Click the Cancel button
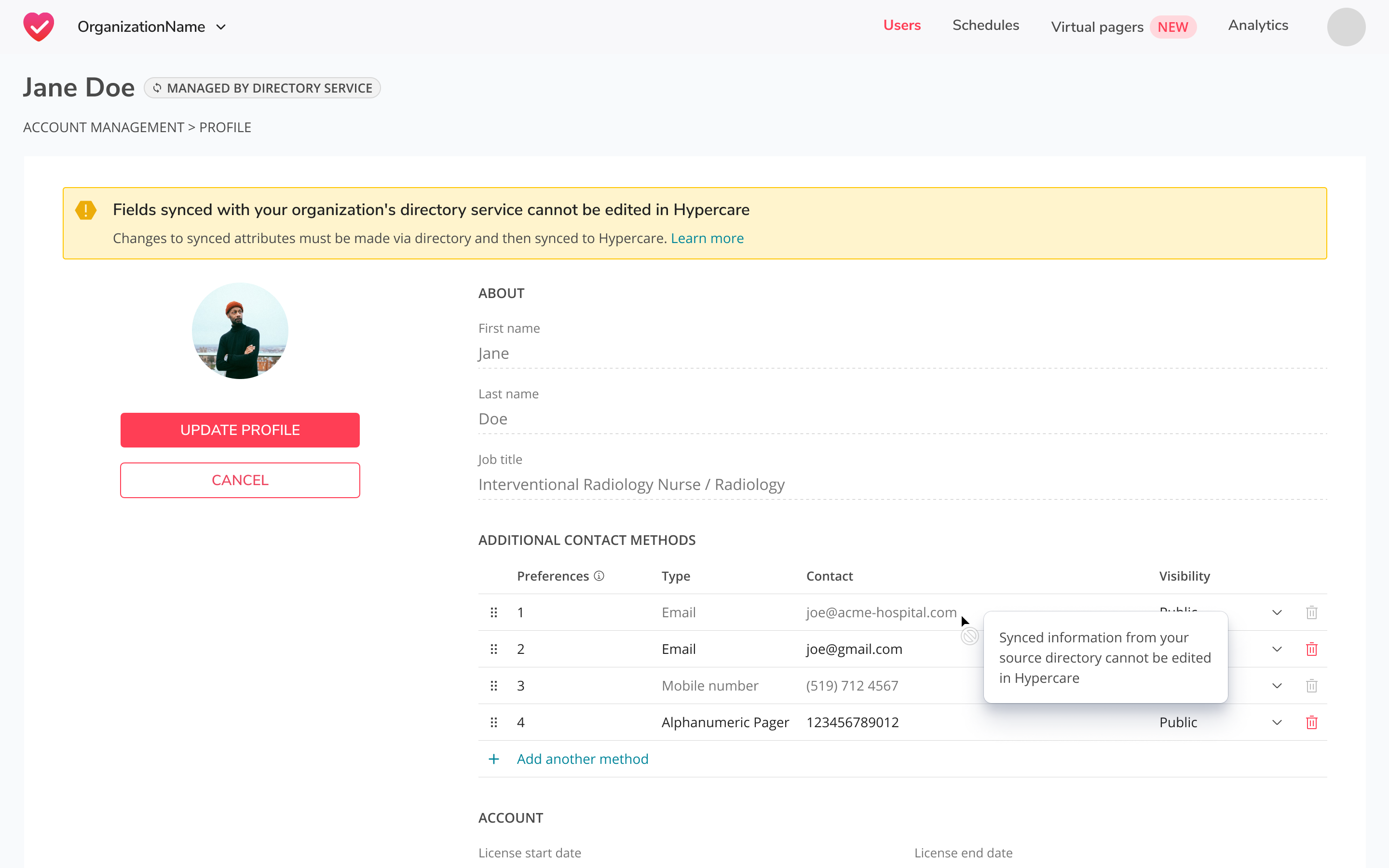 (240, 480)
